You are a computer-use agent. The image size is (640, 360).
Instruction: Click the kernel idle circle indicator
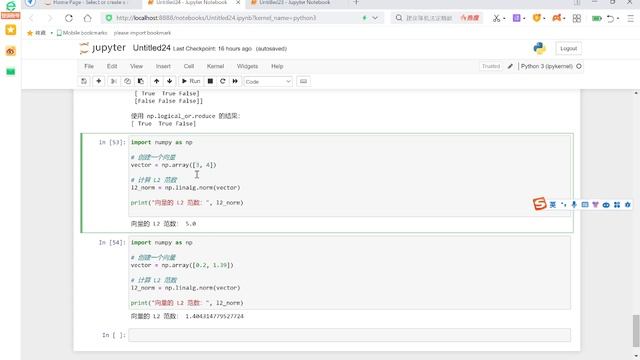pos(579,66)
